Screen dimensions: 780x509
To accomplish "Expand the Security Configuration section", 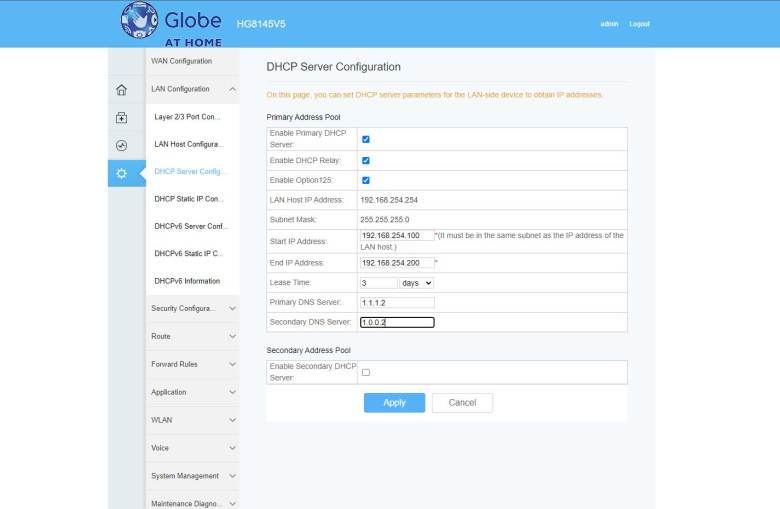I will (193, 308).
